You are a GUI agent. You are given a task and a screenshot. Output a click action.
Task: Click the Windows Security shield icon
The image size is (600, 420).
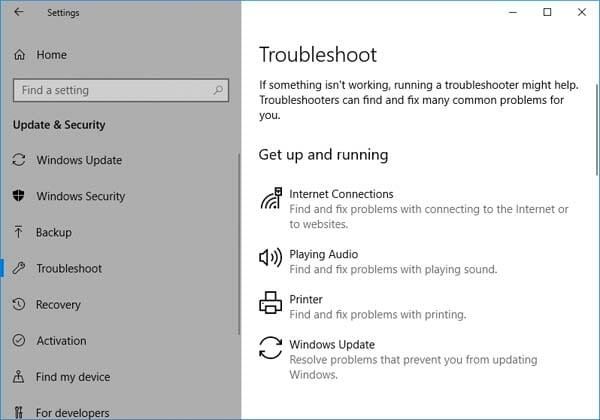18,196
